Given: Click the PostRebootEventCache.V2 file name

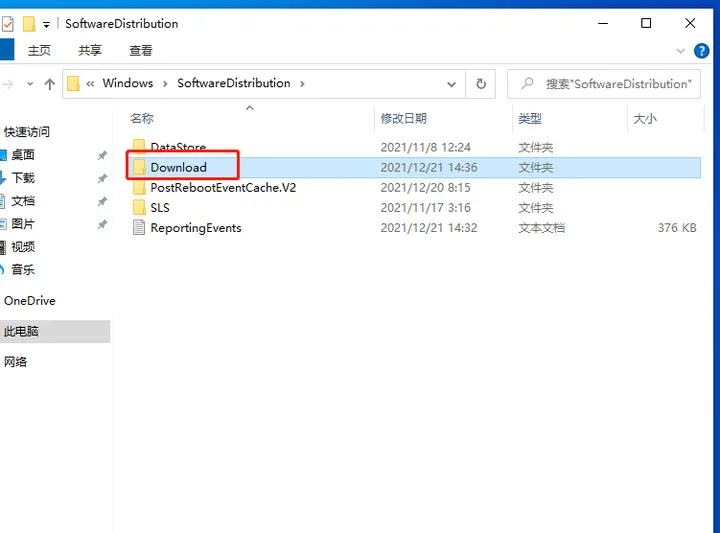Looking at the screenshot, I should (x=223, y=188).
